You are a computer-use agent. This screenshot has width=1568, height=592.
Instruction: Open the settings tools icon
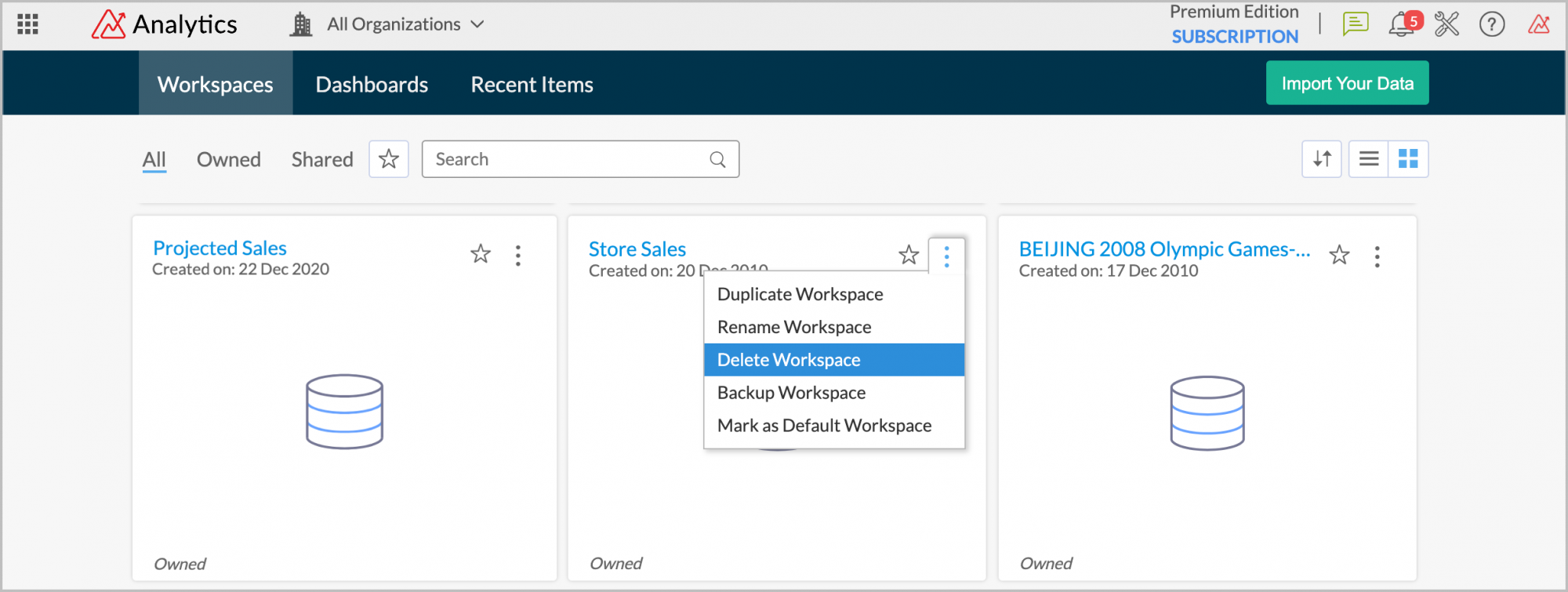[x=1446, y=24]
